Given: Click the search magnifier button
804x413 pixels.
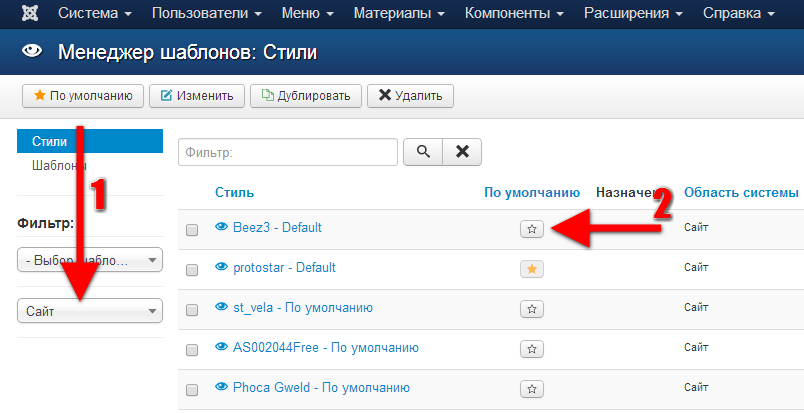Looking at the screenshot, I should 423,152.
